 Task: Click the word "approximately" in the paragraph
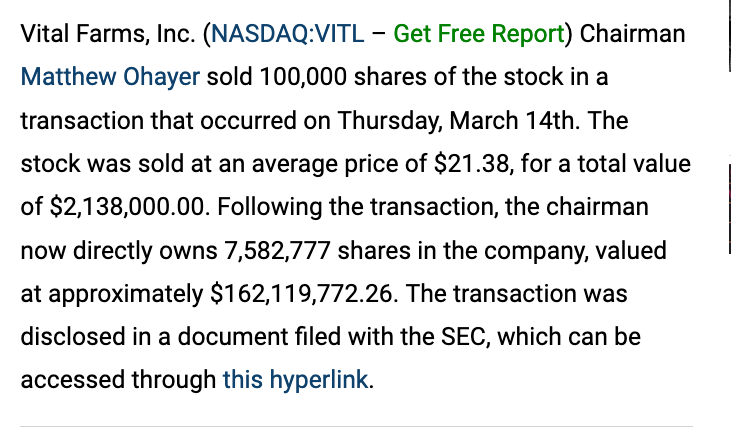pyautogui.click(x=126, y=294)
